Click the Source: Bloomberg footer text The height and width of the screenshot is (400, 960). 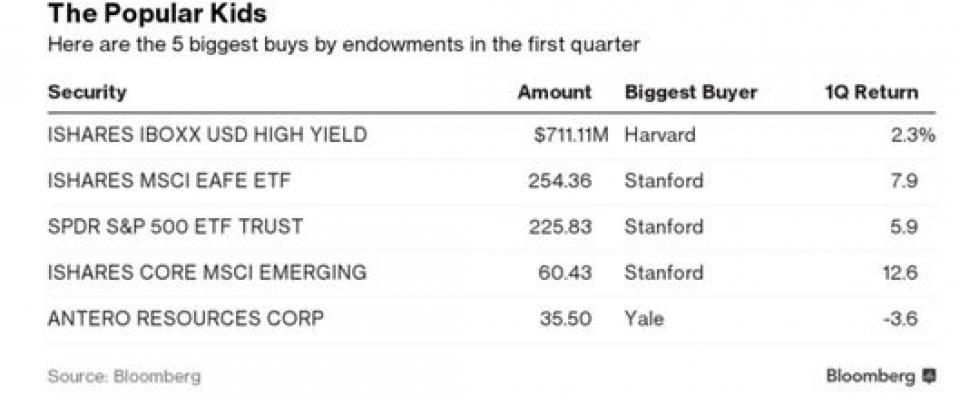[124, 376]
